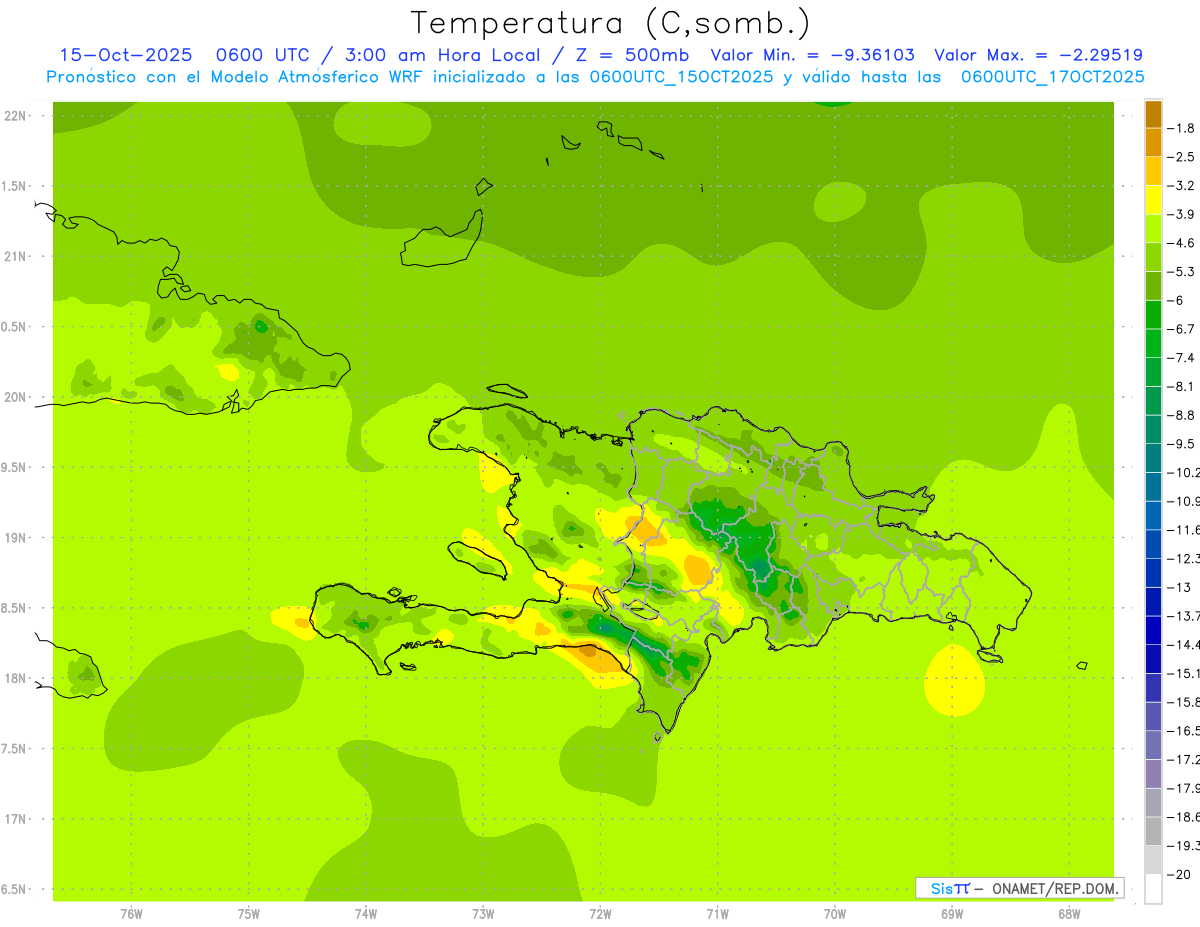Pick the orange swatch between -1.8 and -2.5

click(x=1153, y=143)
